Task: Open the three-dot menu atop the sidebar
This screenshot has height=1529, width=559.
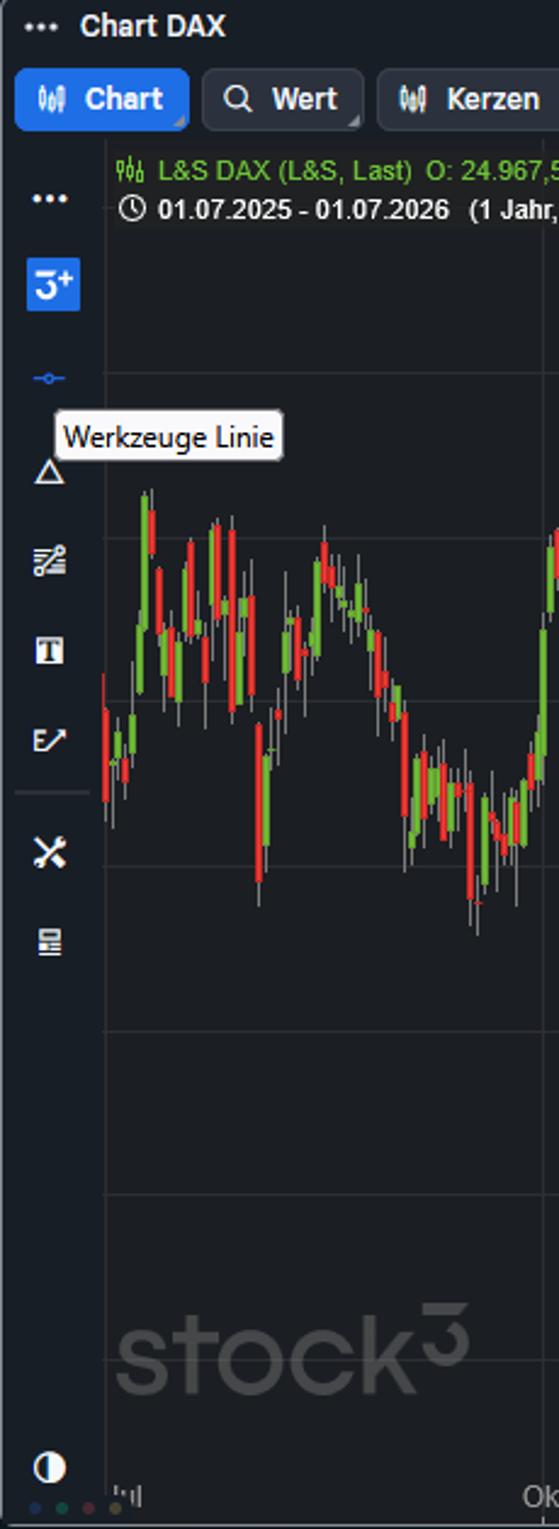Action: tap(50, 199)
